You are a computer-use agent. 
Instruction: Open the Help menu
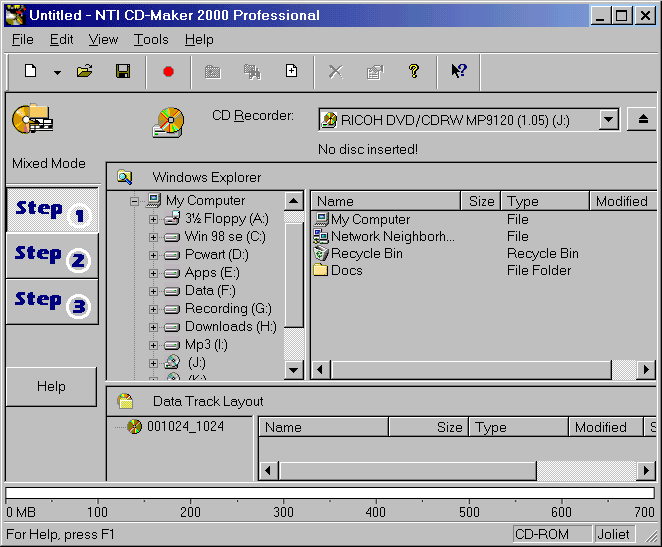(x=199, y=40)
